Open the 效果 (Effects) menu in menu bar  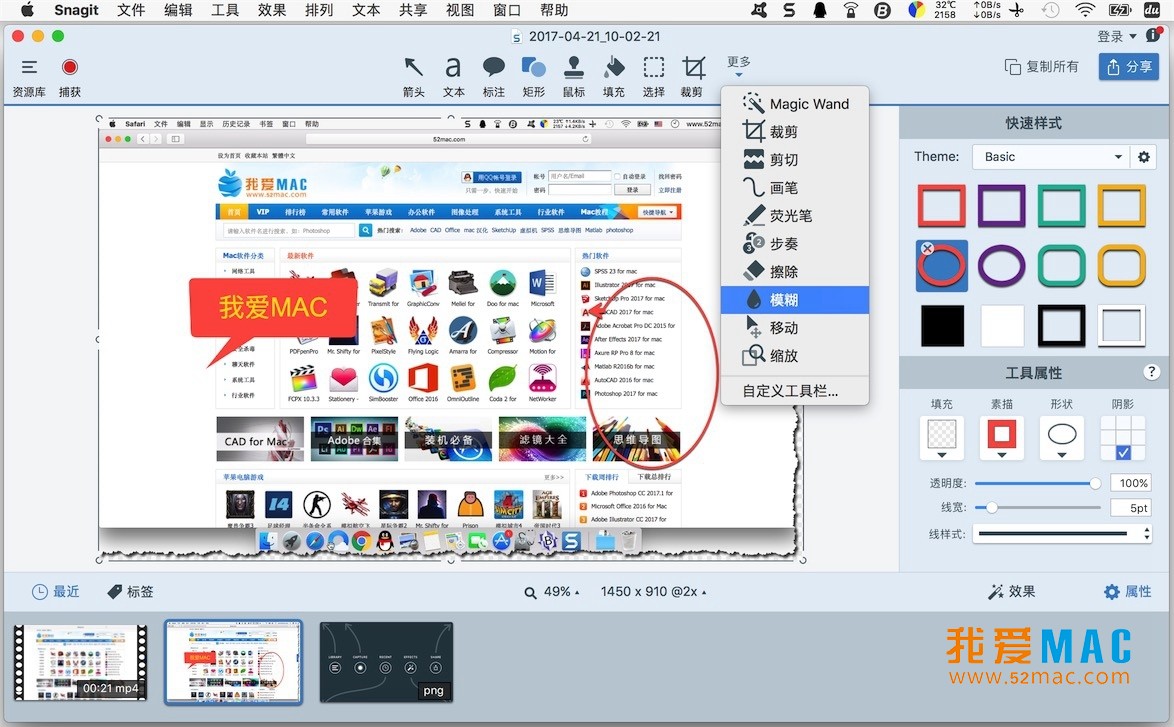pyautogui.click(x=272, y=10)
